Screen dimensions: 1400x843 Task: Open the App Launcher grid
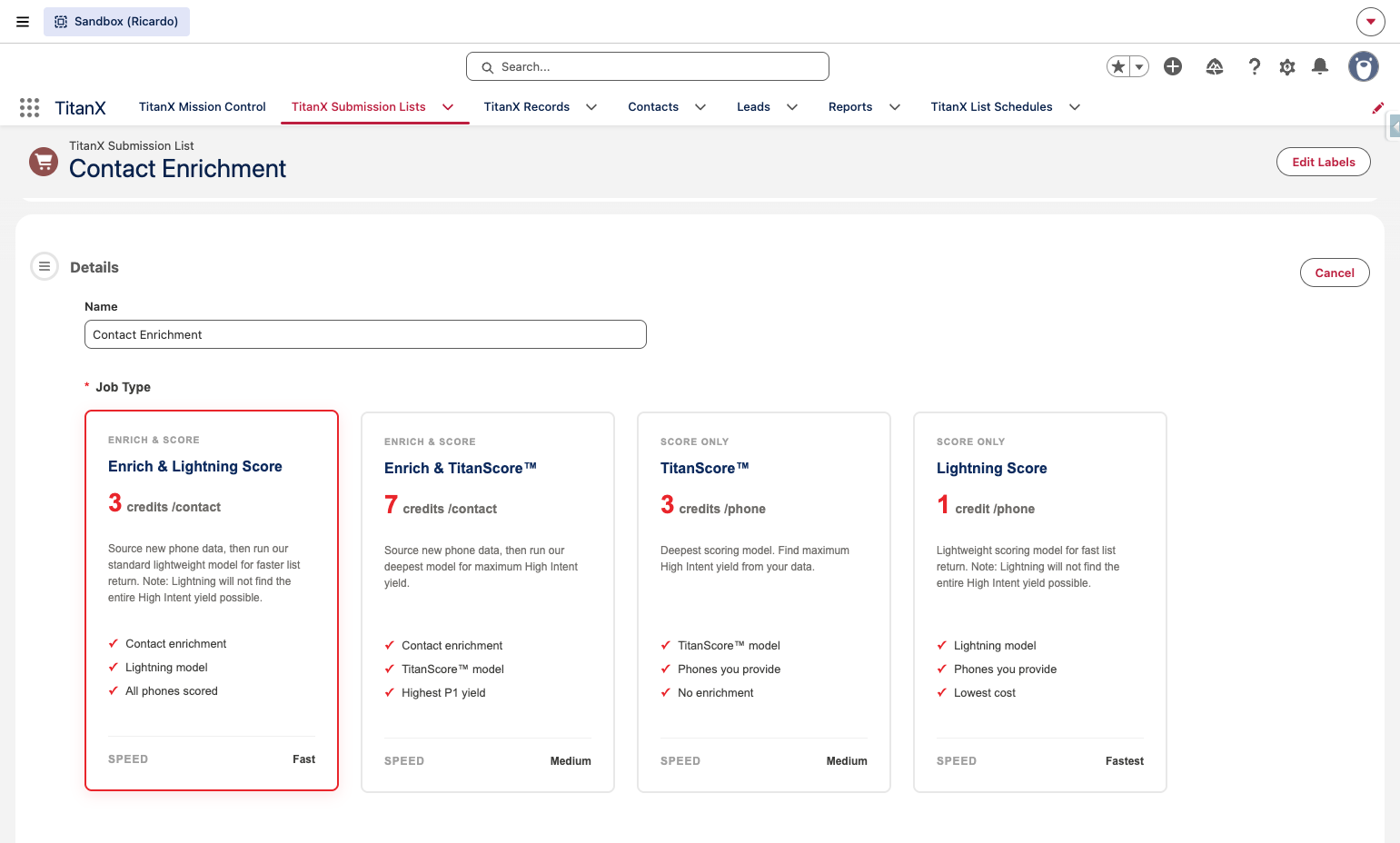coord(29,107)
